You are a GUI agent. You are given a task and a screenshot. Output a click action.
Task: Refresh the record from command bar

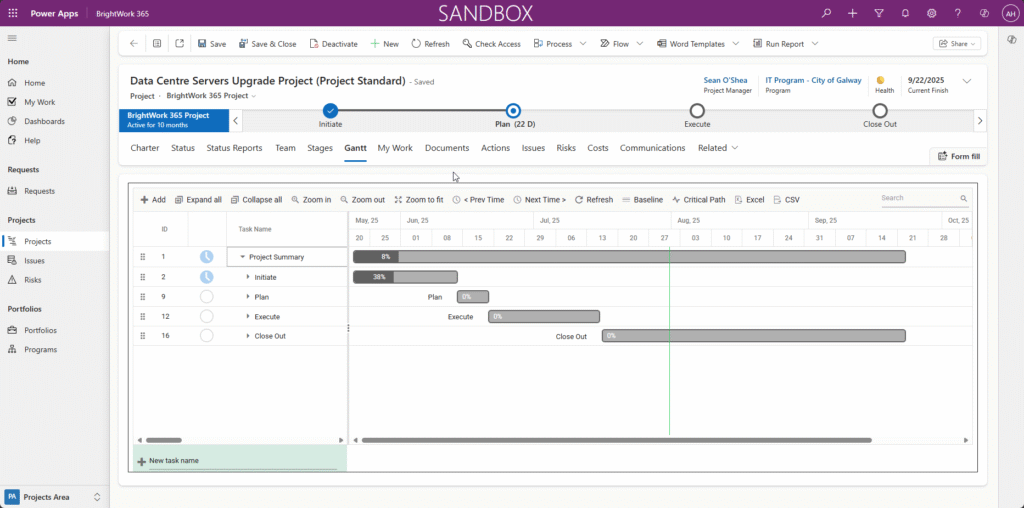tap(430, 44)
